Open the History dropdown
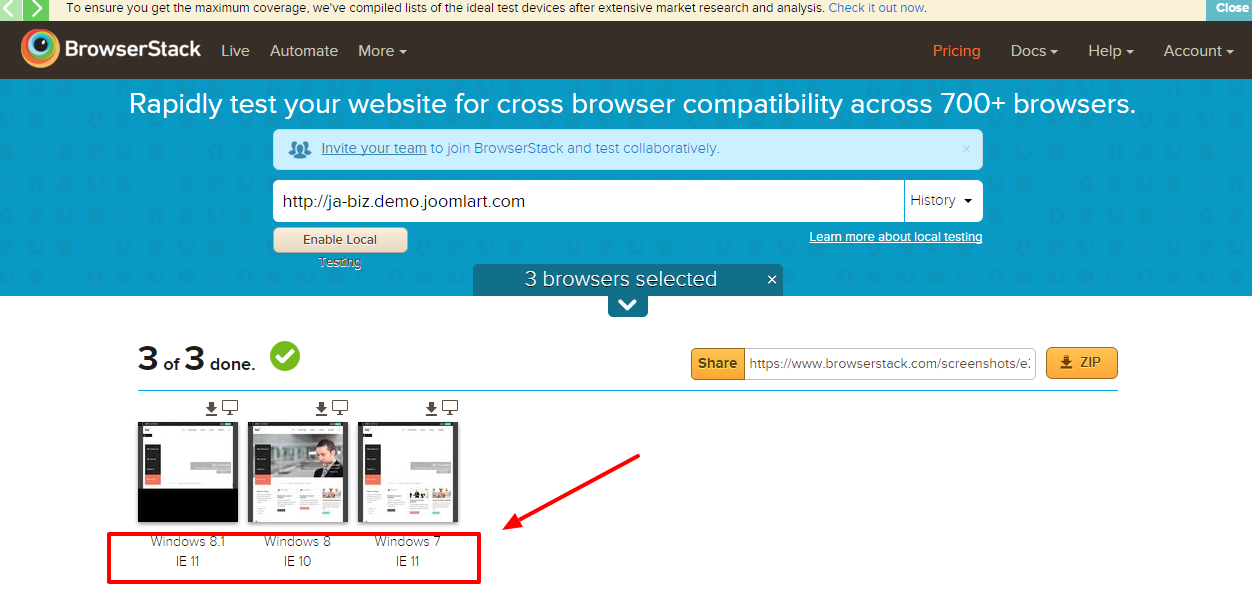1252x602 pixels. pyautogui.click(x=943, y=201)
